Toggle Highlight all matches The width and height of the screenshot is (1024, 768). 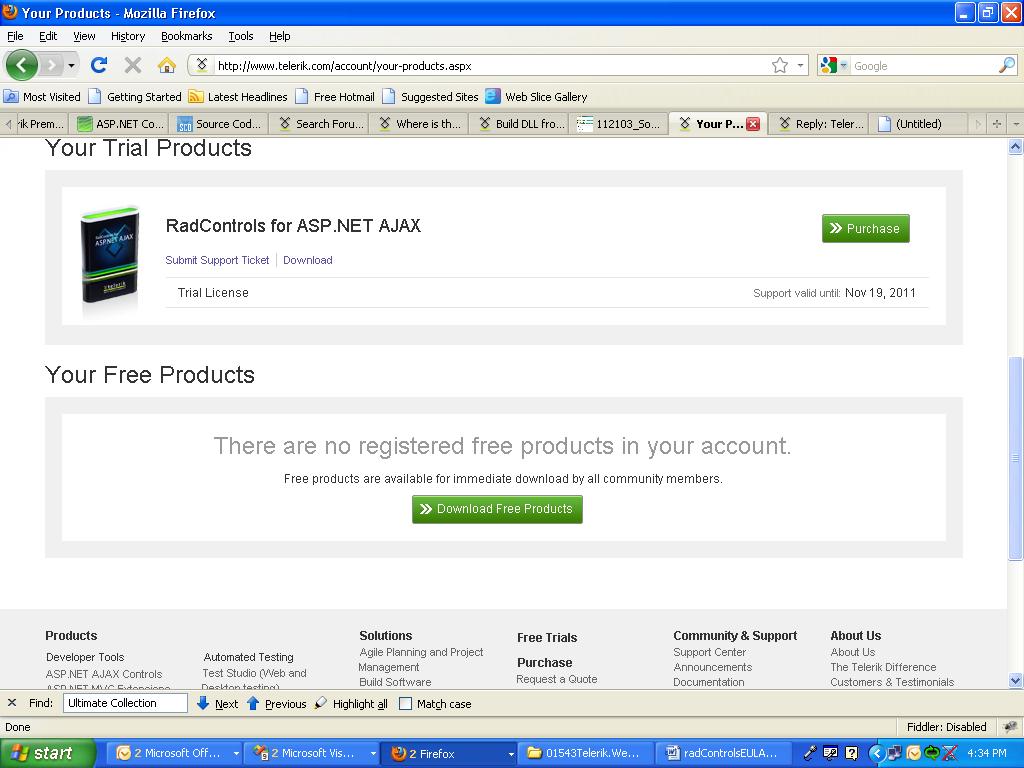pyautogui.click(x=351, y=703)
